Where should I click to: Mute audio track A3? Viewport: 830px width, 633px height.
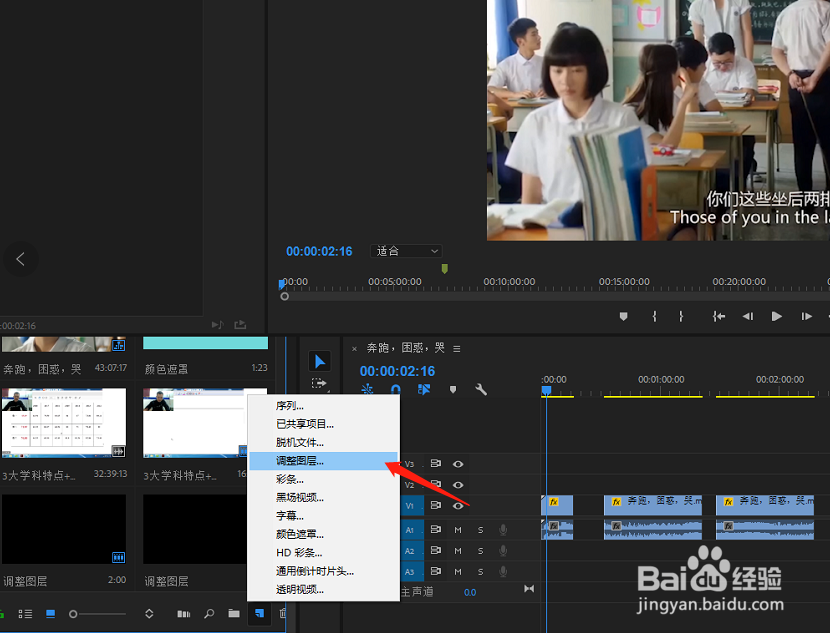click(x=458, y=572)
